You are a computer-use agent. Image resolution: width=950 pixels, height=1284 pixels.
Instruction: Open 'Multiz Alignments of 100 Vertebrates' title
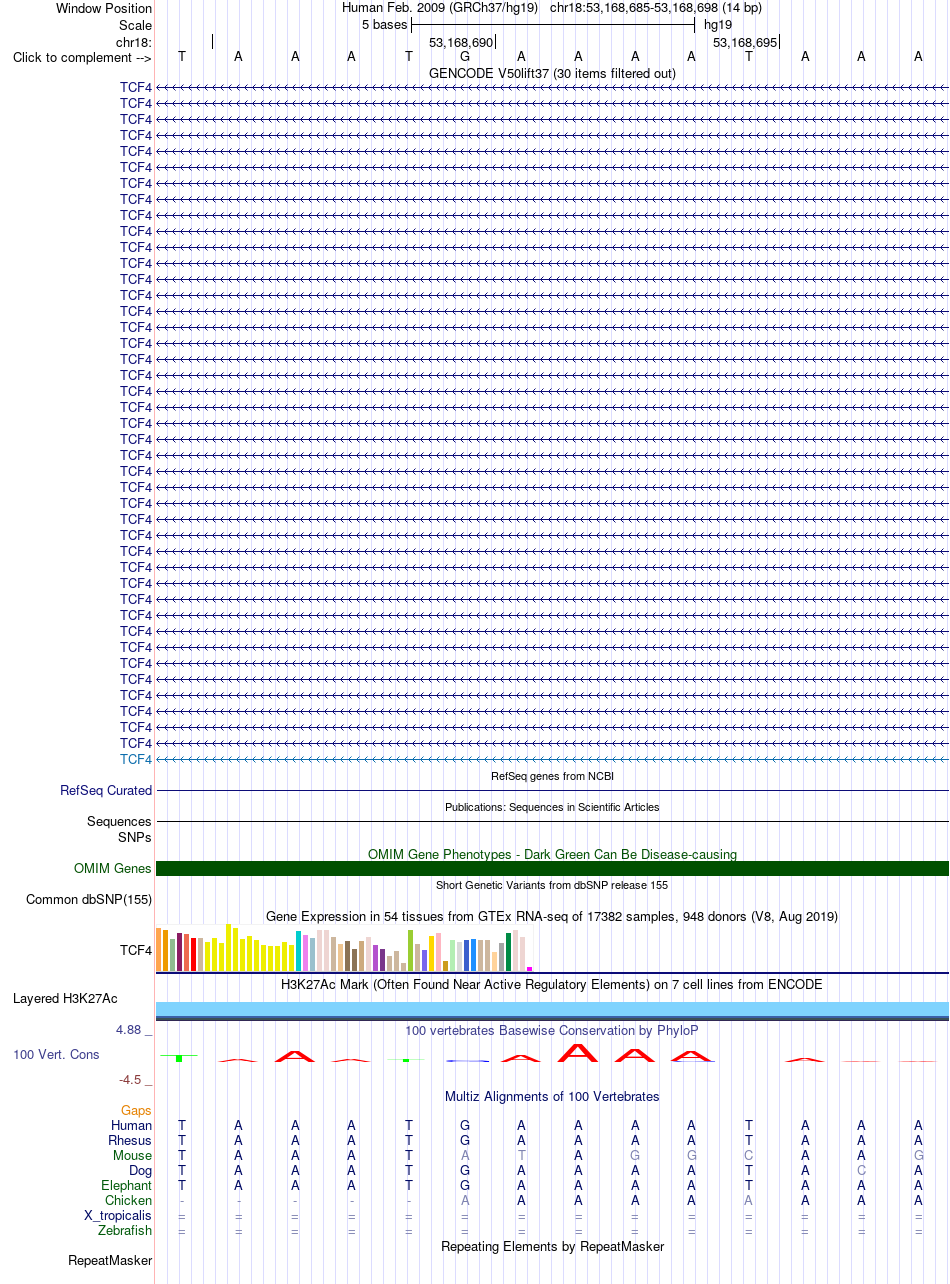tap(552, 1096)
